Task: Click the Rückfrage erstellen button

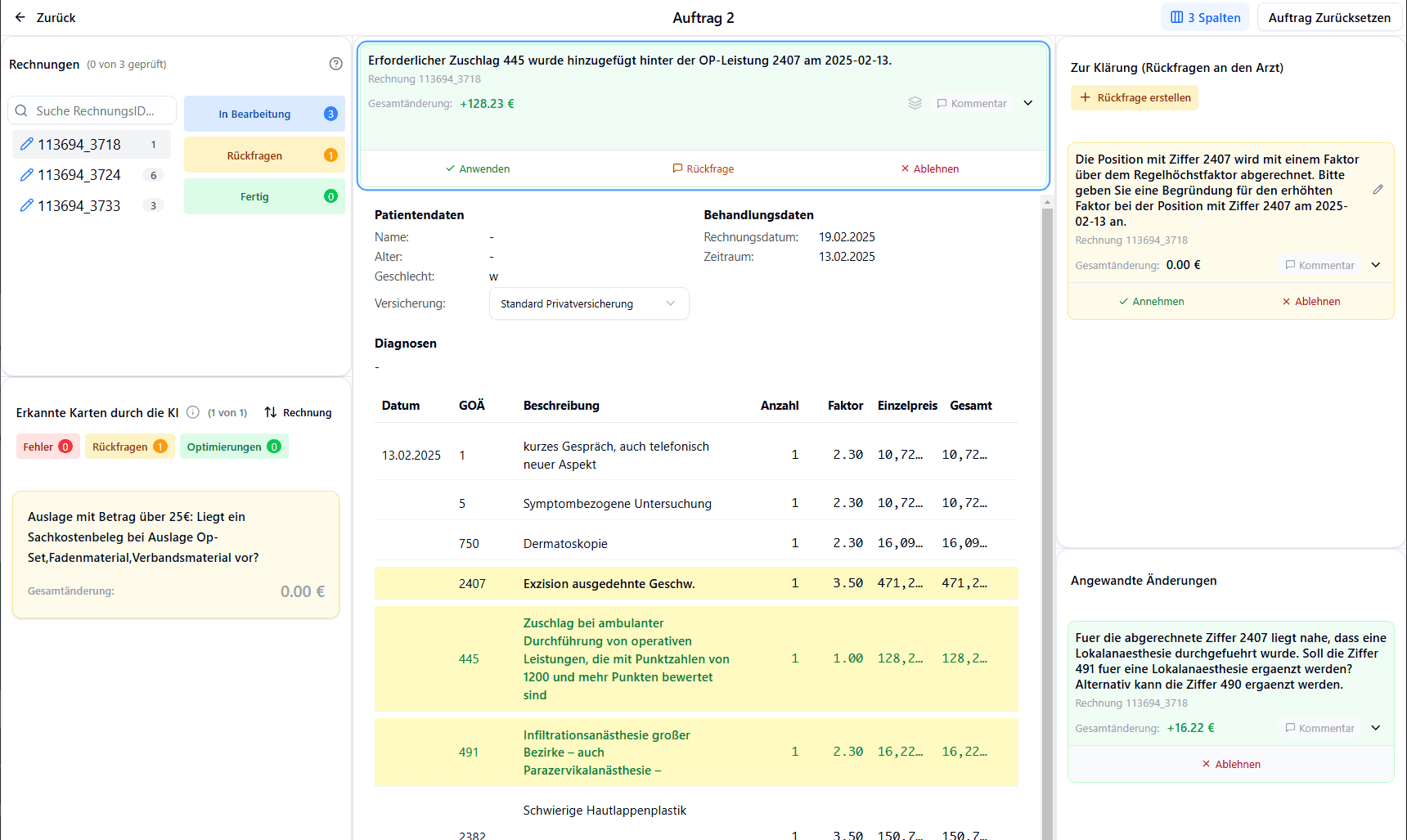Action: [x=1135, y=97]
